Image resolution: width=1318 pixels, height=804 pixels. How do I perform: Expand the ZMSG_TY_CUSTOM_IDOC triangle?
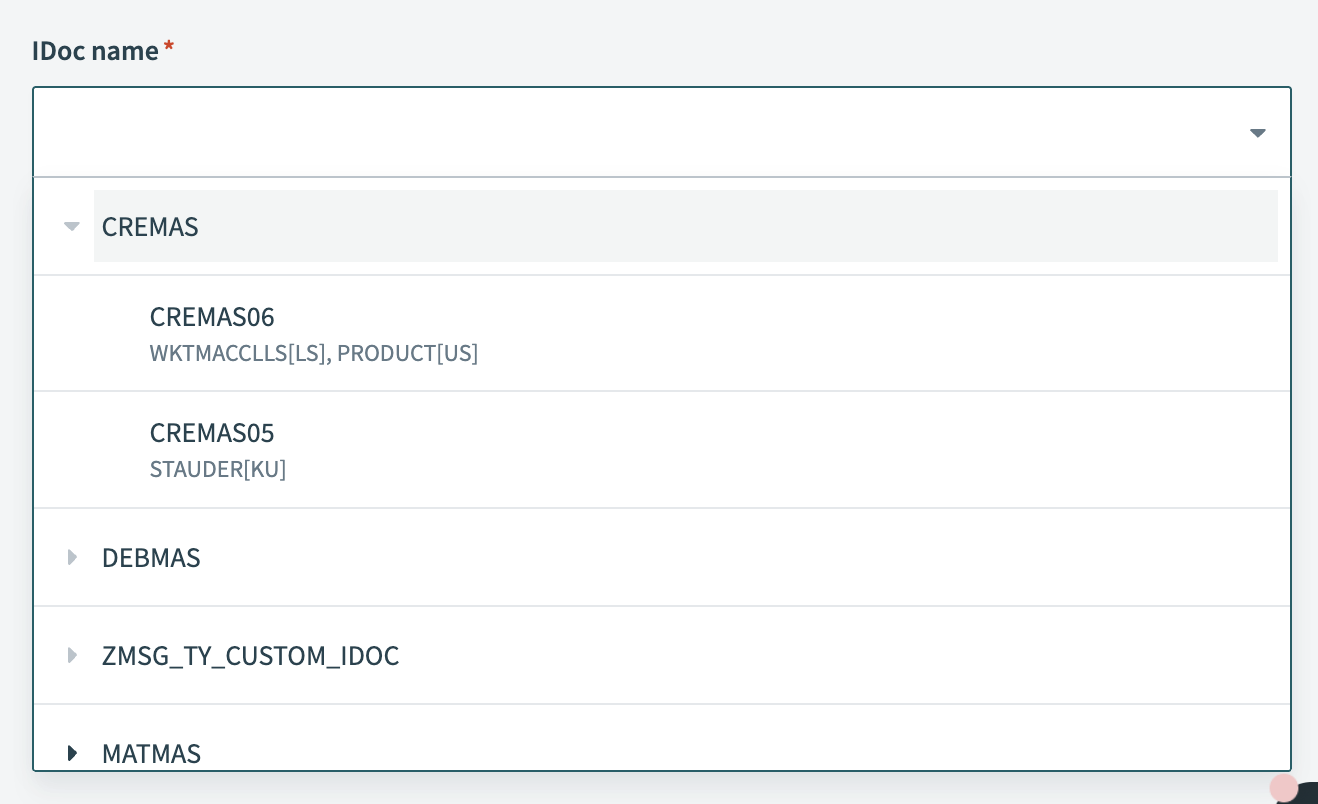[72, 656]
